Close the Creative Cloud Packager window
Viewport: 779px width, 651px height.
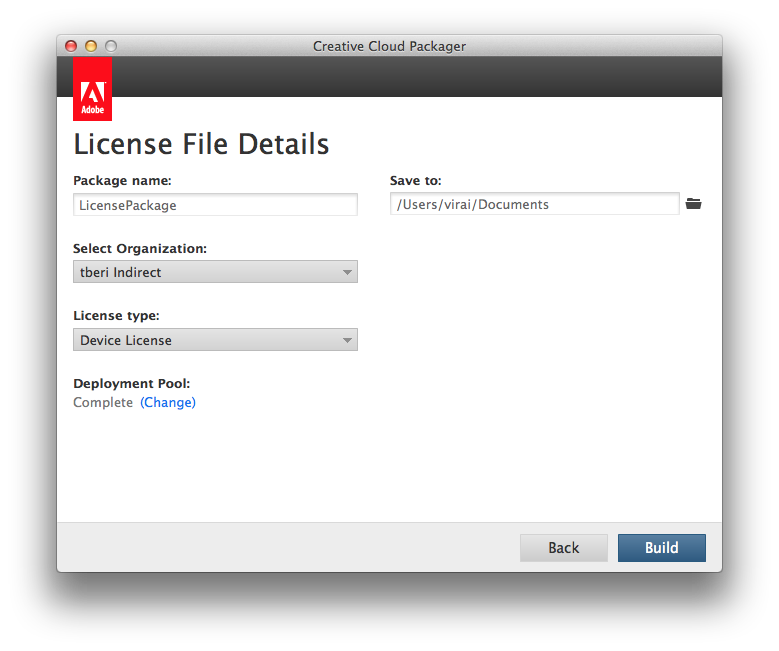71,46
